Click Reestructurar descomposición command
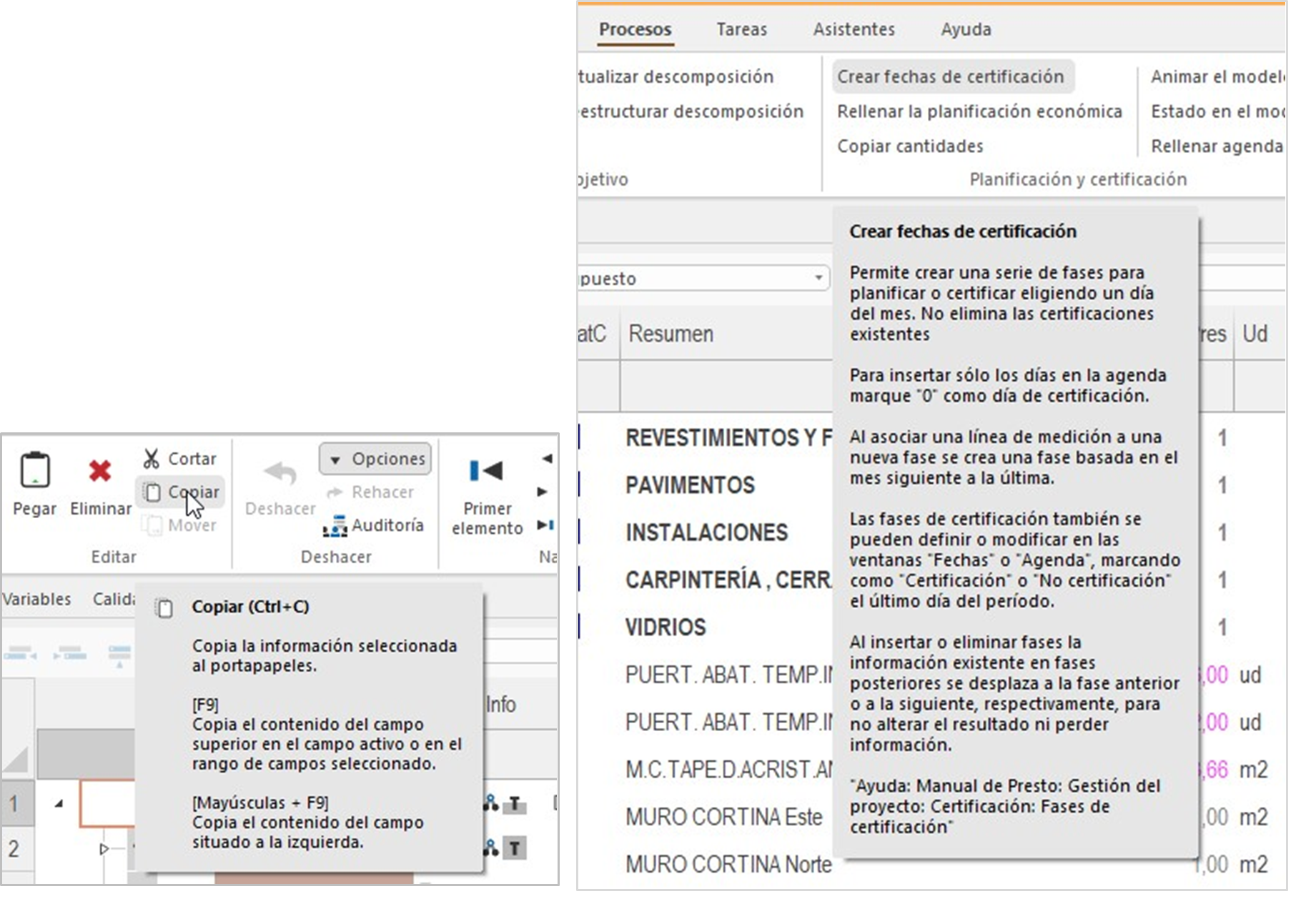This screenshot has width=1316, height=914. (691, 111)
